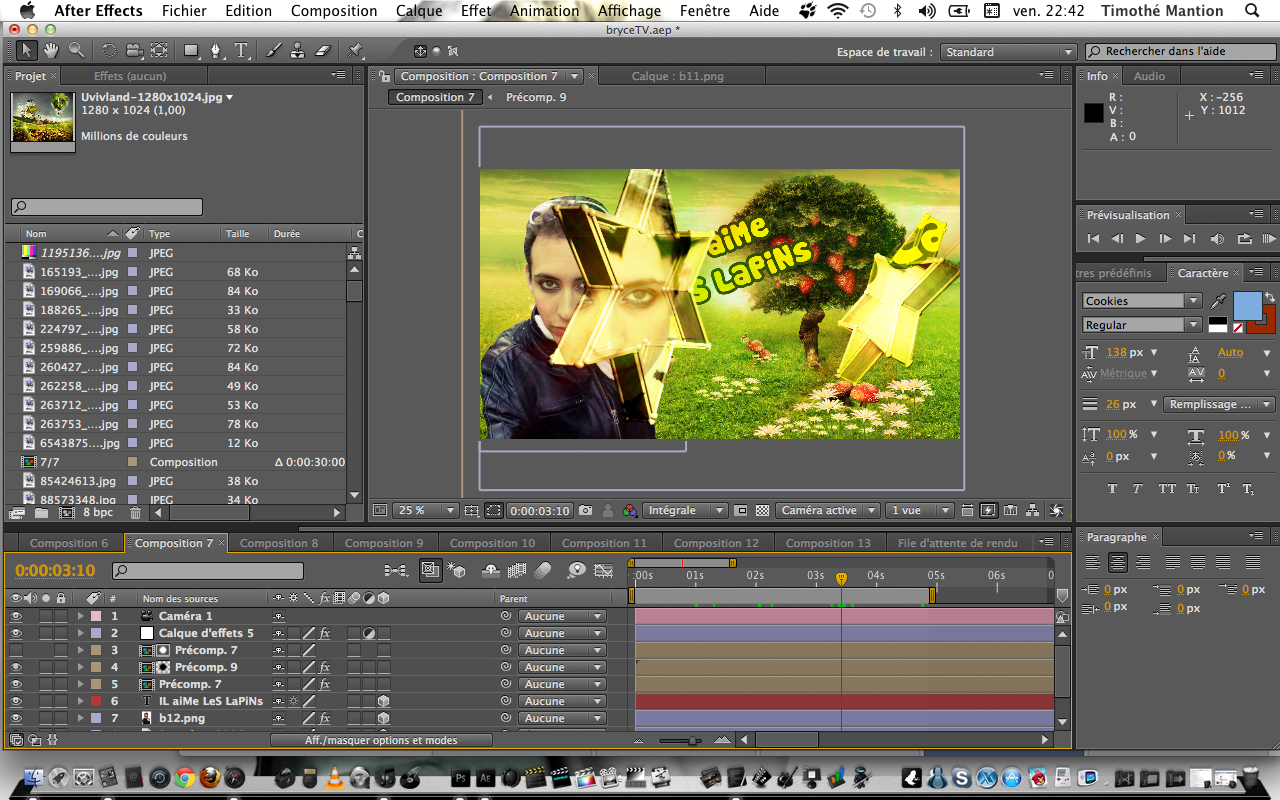The width and height of the screenshot is (1280, 800).
Task: Open the 1 vue layout dropdown
Action: (920, 510)
